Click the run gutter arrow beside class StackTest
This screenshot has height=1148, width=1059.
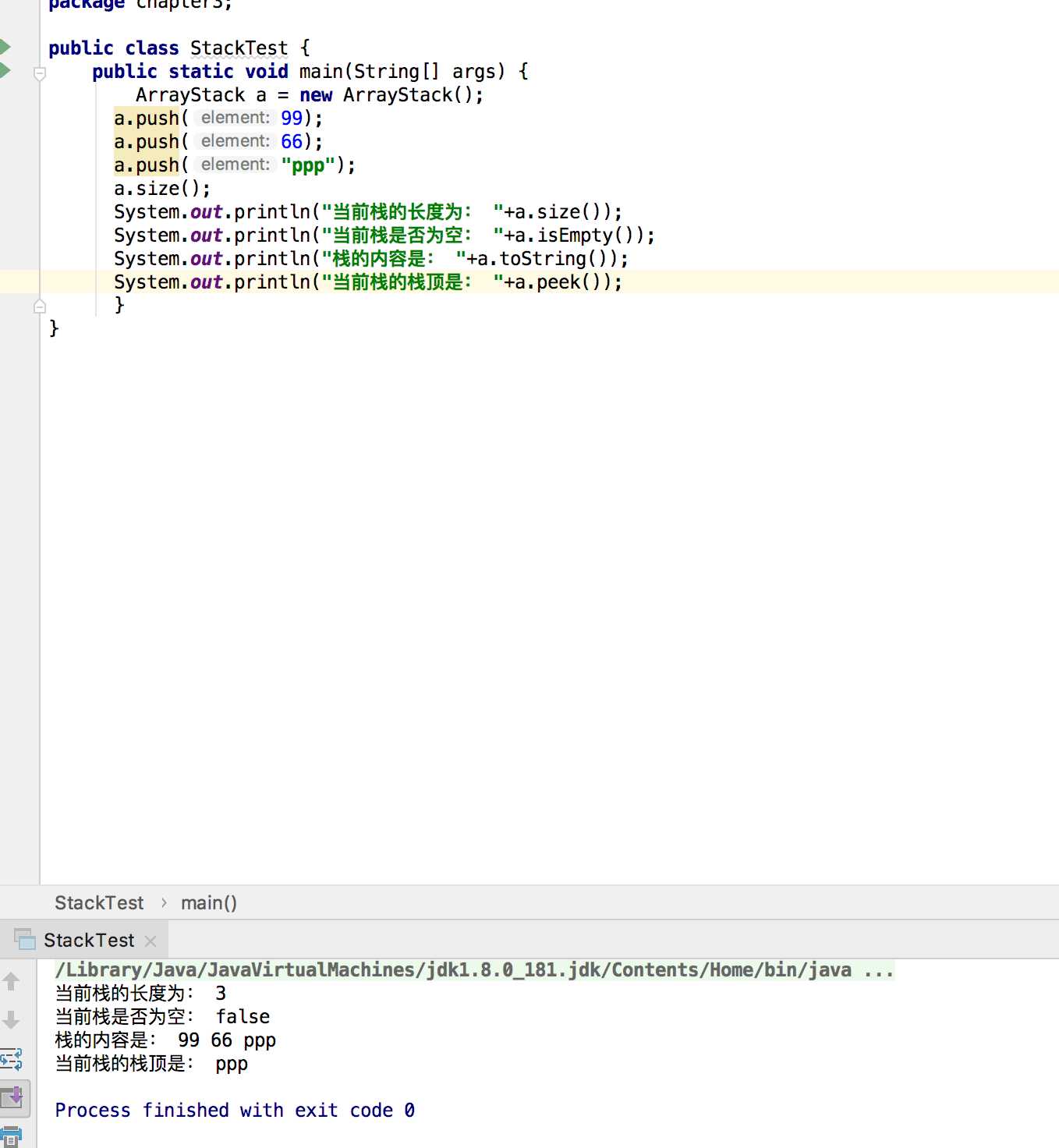pos(5,47)
